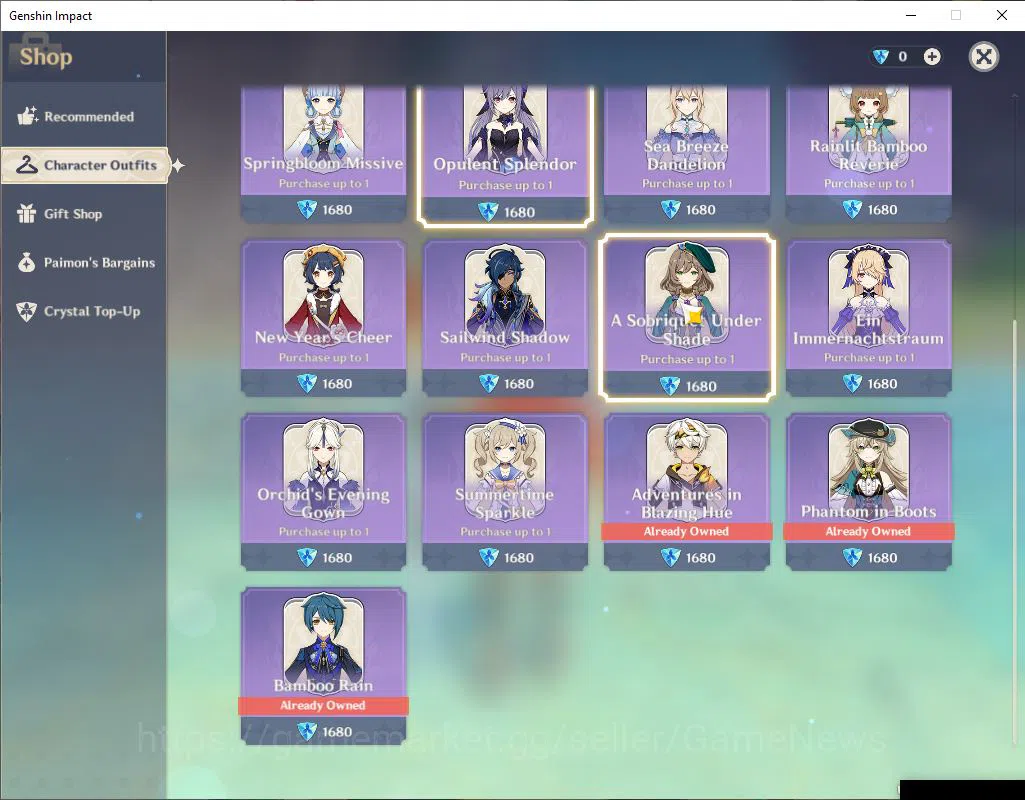Screen dimensions: 1025x800
Task: Click the crystal icon on Orchid's Evening Gown price
Action: point(307,558)
